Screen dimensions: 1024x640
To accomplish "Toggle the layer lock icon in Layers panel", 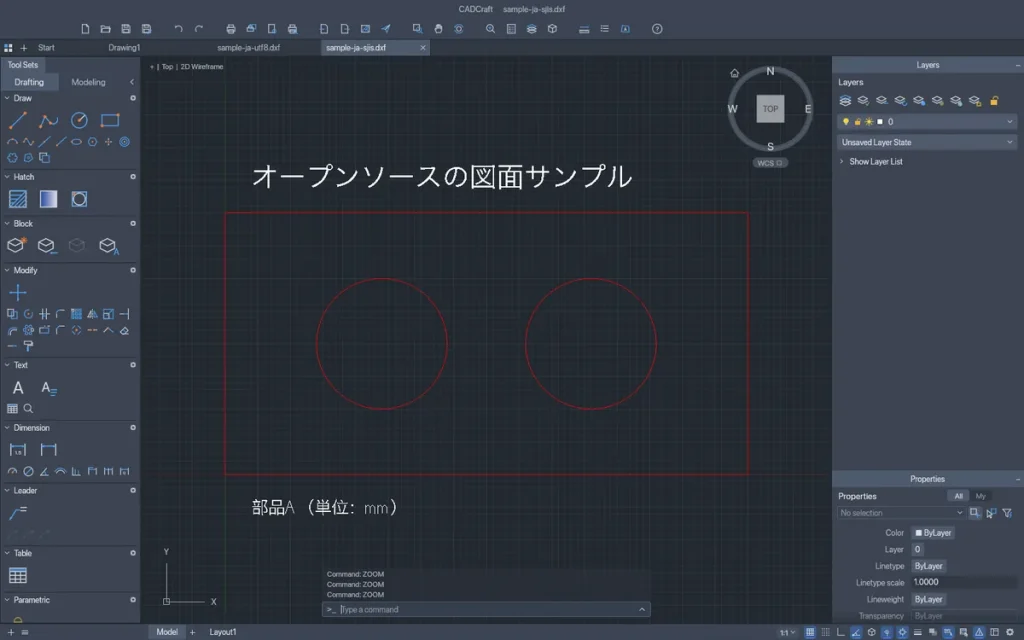I will pos(994,101).
